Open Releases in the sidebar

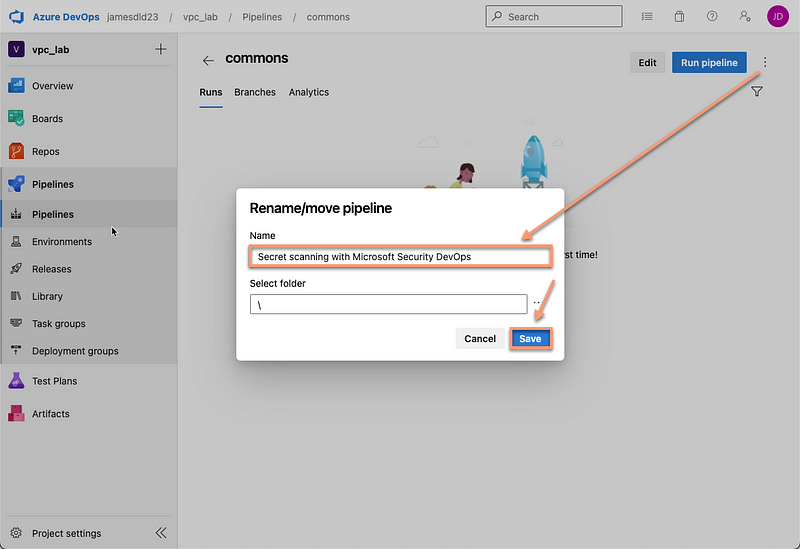[89, 269]
